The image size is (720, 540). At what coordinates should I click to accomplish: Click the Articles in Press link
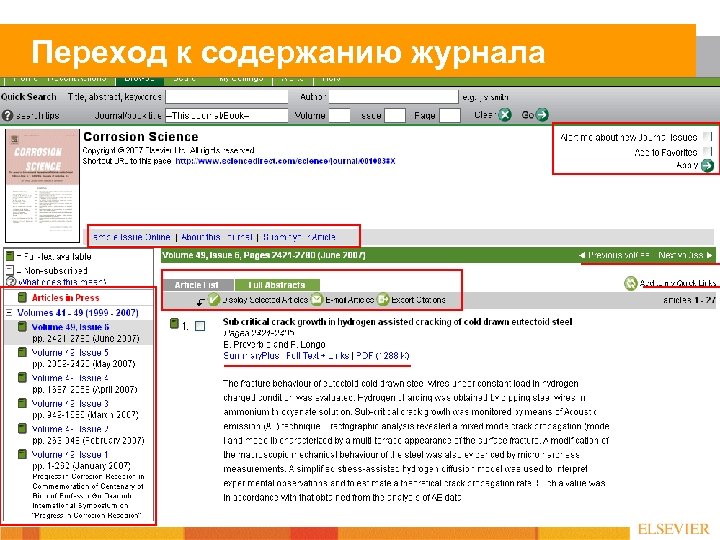(65, 298)
